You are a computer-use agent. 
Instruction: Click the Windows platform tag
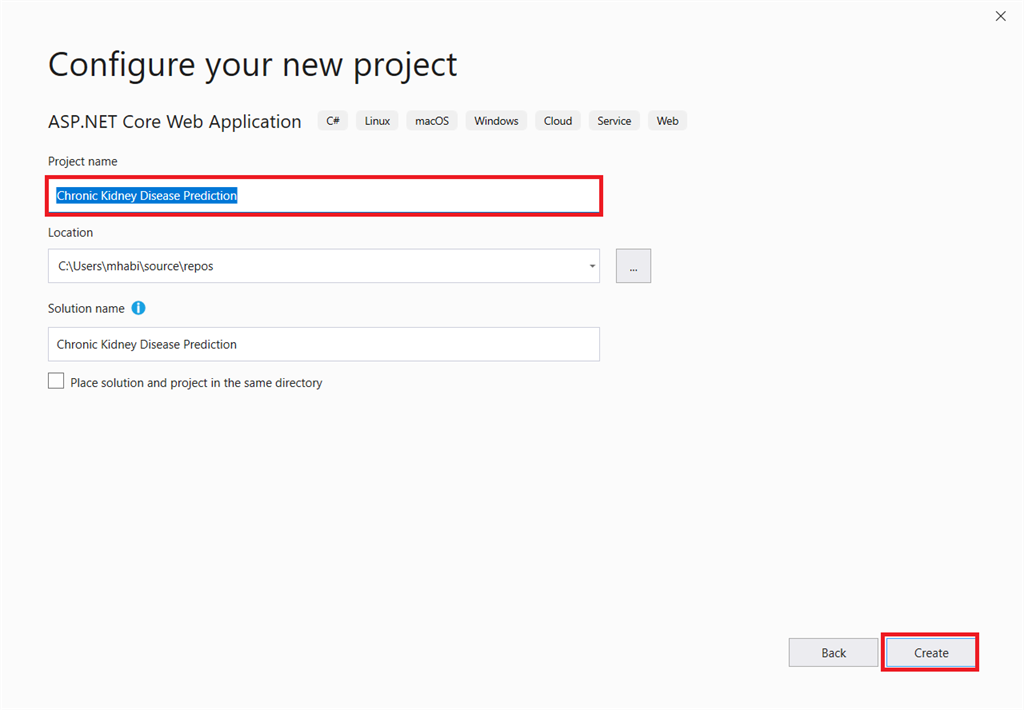pos(496,121)
